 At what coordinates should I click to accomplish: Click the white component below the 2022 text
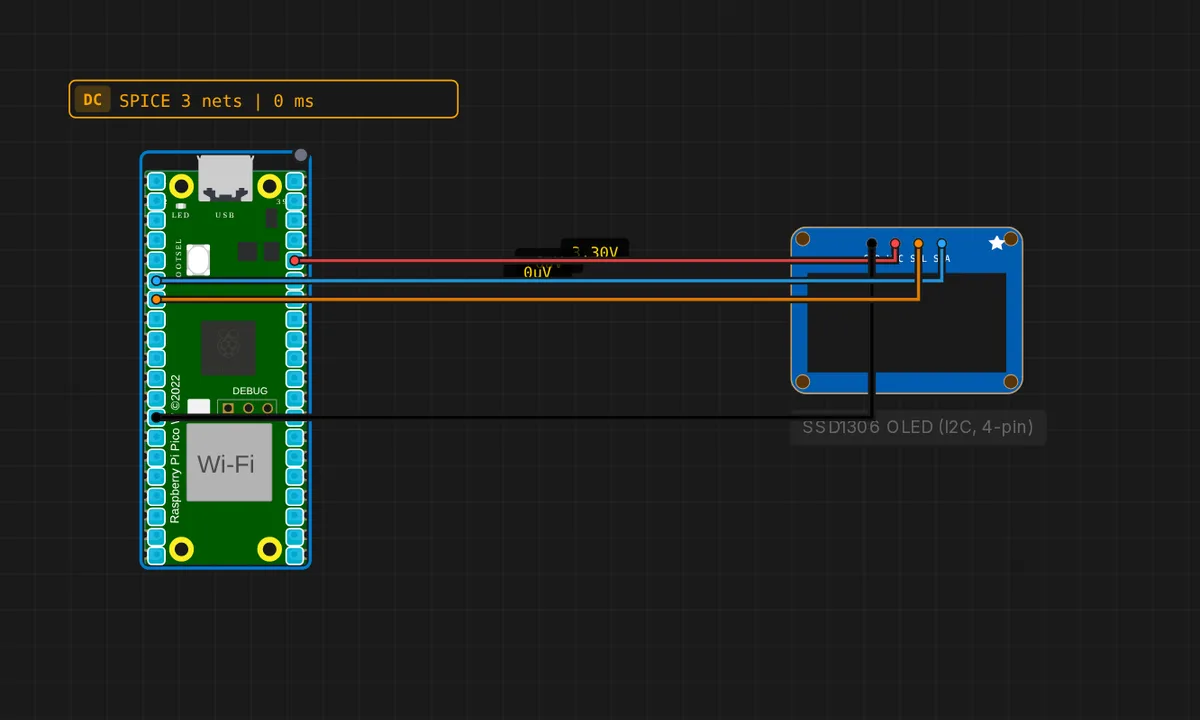click(x=199, y=406)
